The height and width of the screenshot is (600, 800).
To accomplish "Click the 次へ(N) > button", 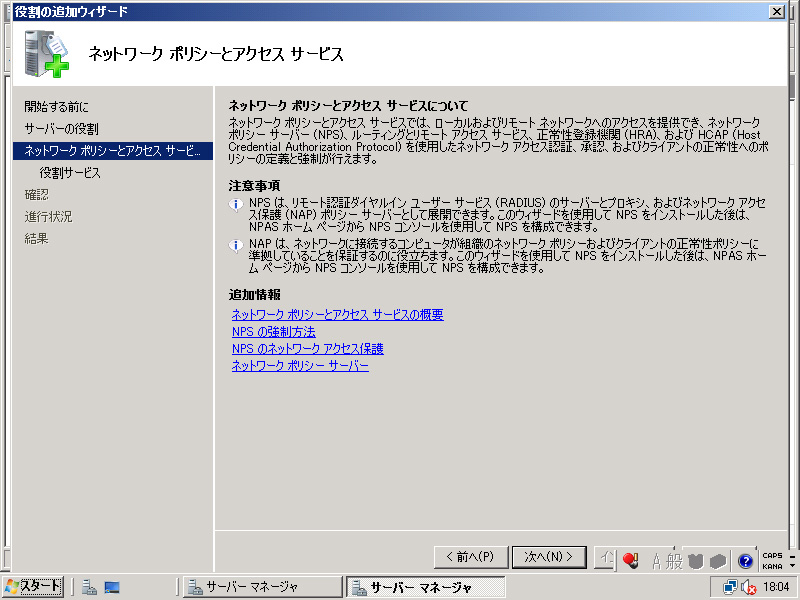I will tap(548, 557).
